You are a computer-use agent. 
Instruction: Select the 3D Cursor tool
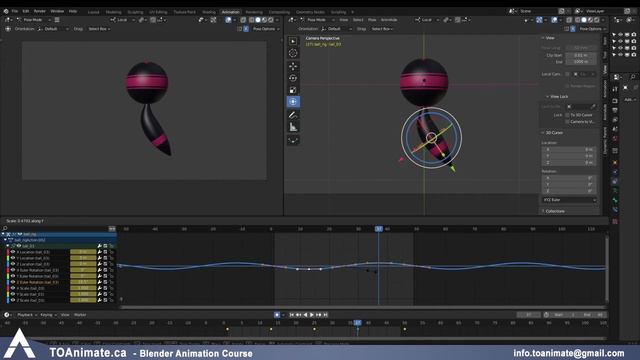(293, 53)
